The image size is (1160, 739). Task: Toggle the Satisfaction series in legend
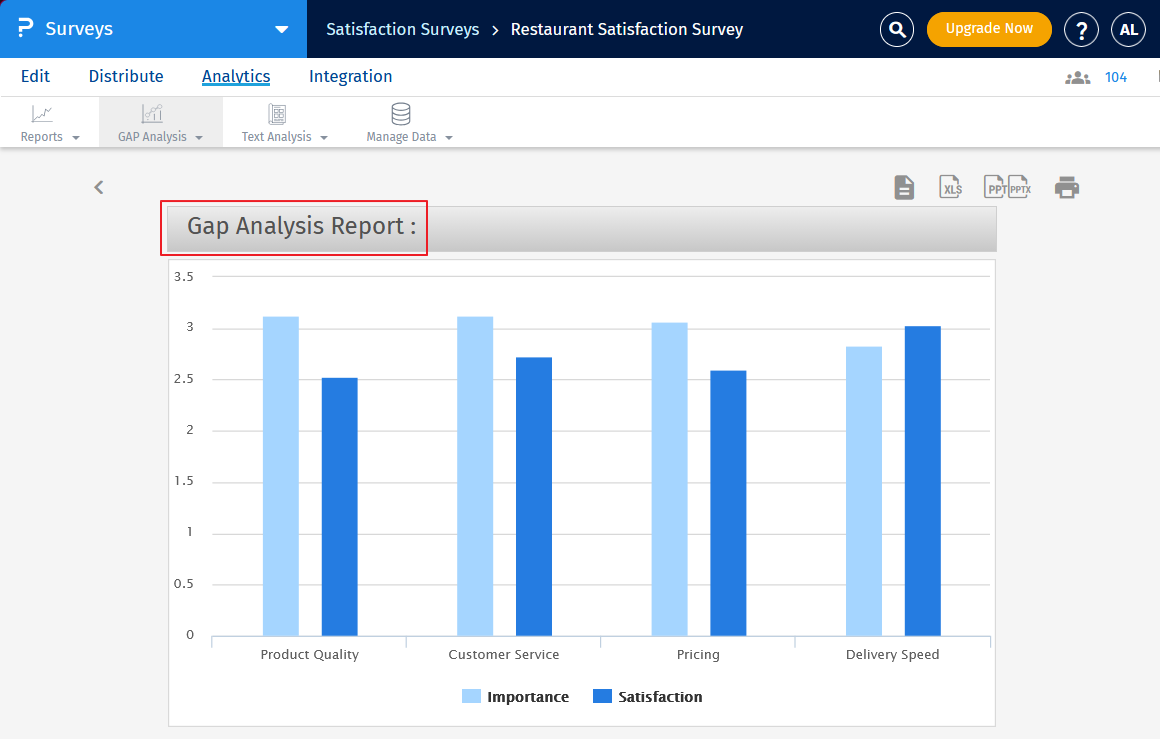tap(648, 697)
